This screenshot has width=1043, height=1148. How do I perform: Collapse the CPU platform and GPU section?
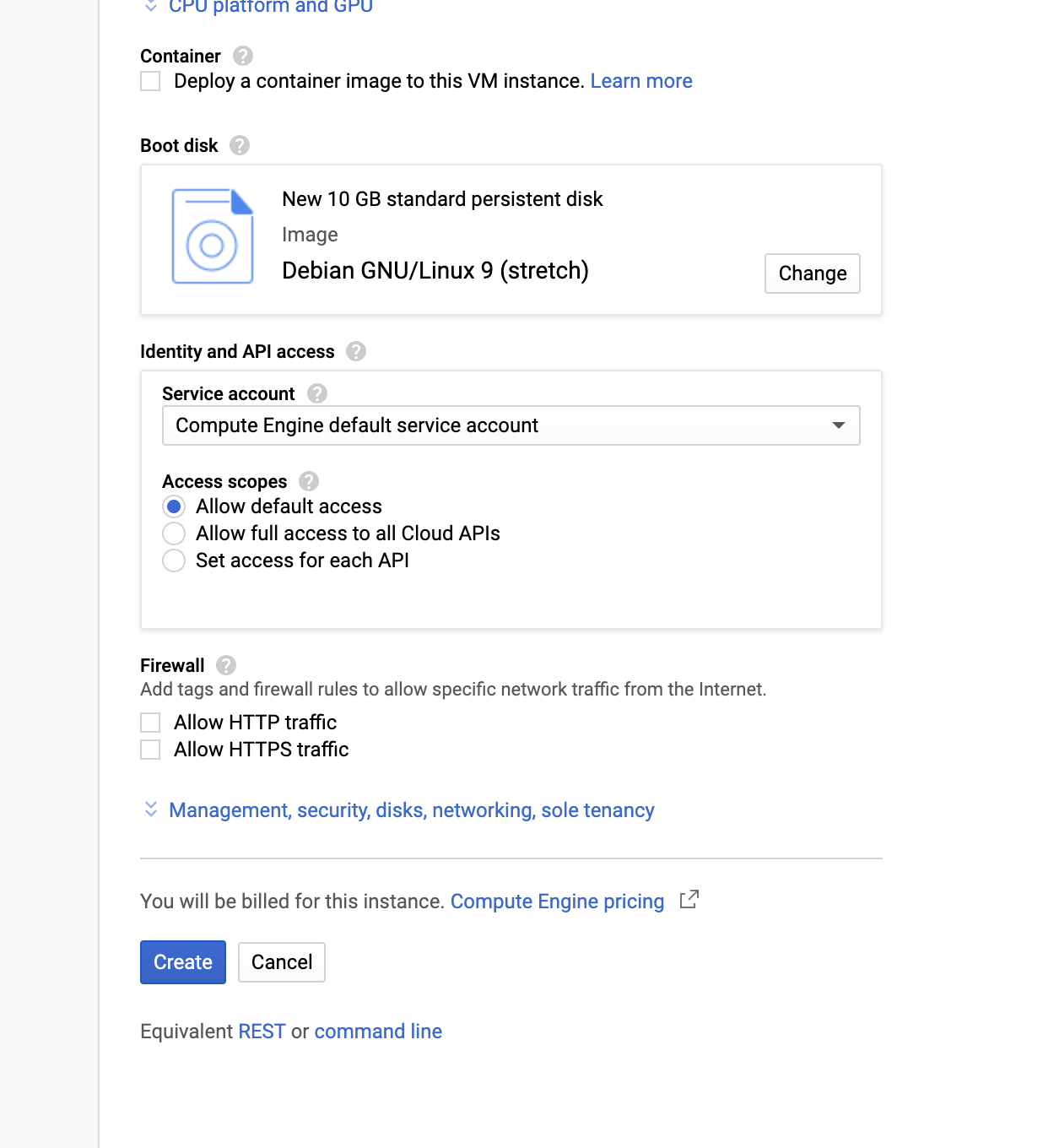258,7
